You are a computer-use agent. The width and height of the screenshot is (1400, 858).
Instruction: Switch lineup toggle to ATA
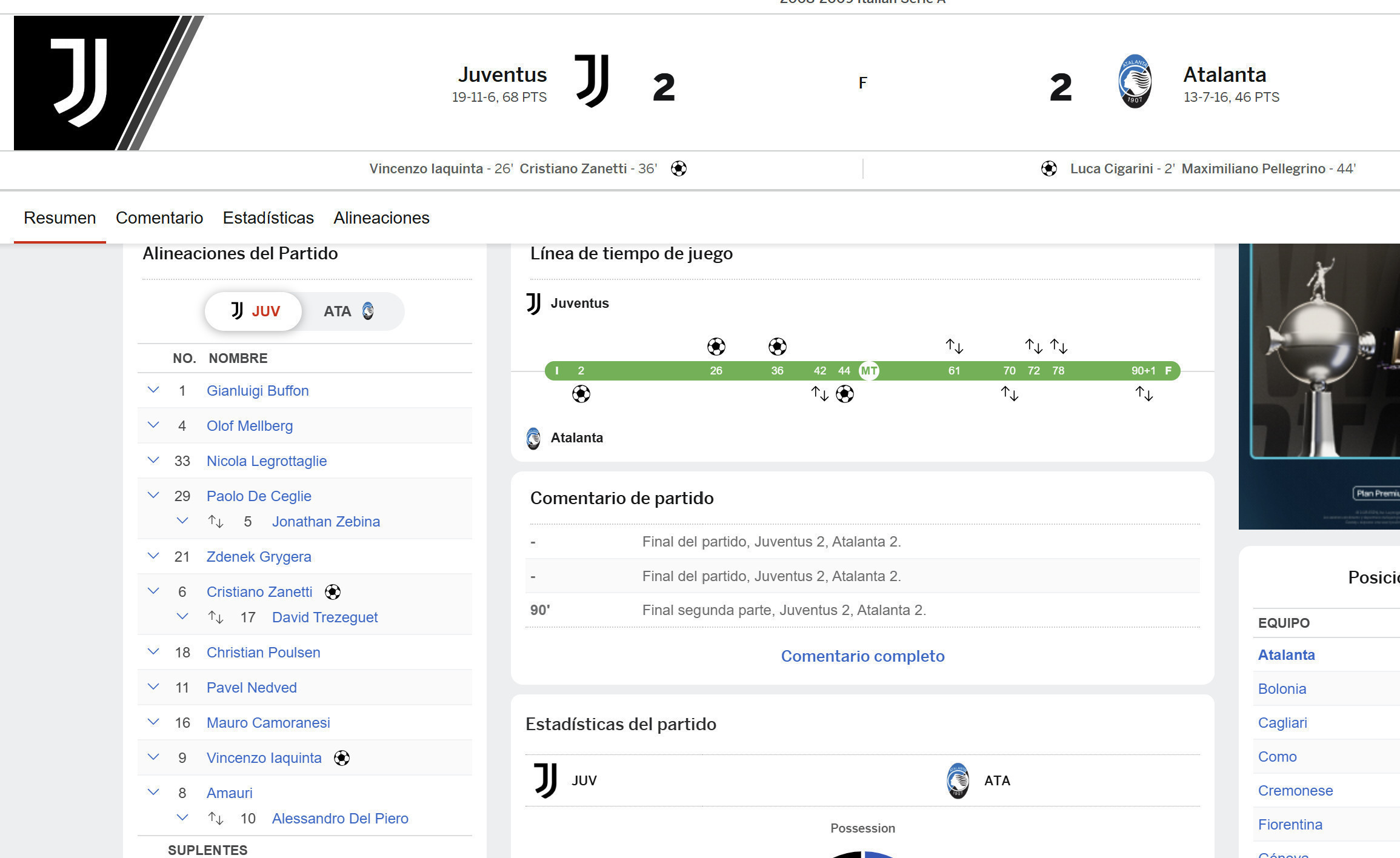coord(350,311)
